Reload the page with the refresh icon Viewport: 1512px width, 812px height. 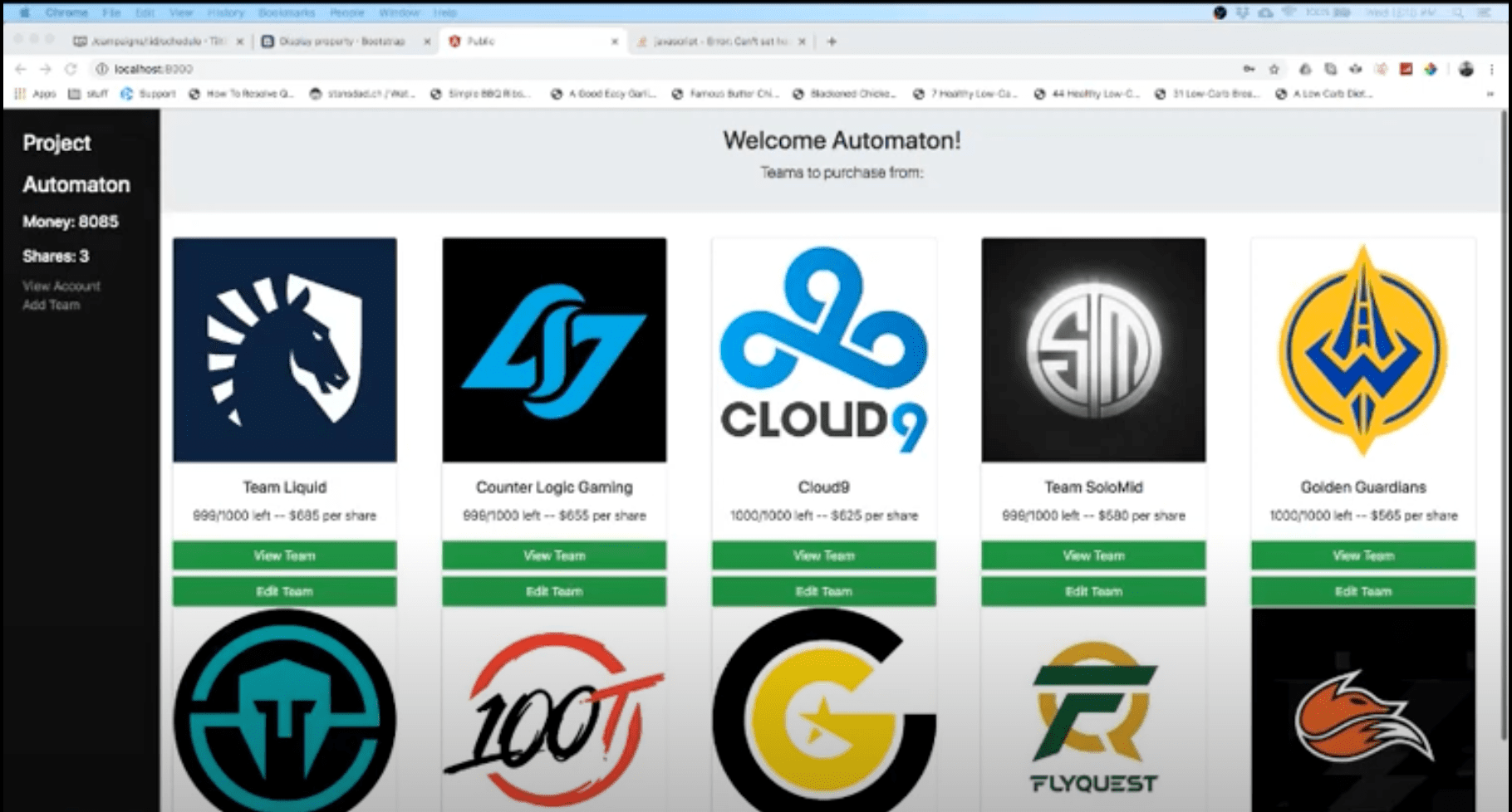point(71,69)
